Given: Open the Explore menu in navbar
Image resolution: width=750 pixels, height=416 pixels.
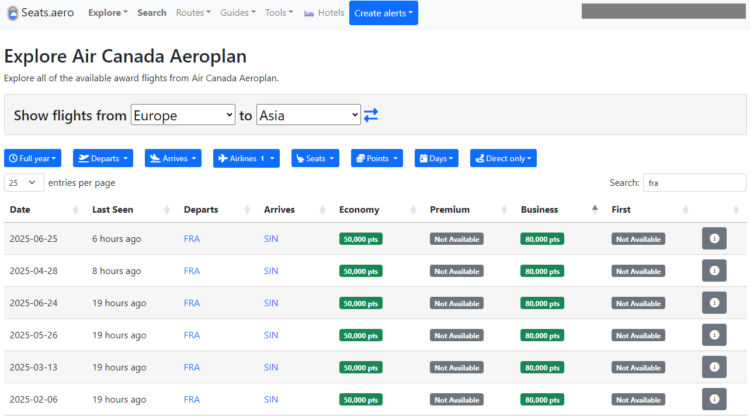Looking at the screenshot, I should tap(107, 13).
